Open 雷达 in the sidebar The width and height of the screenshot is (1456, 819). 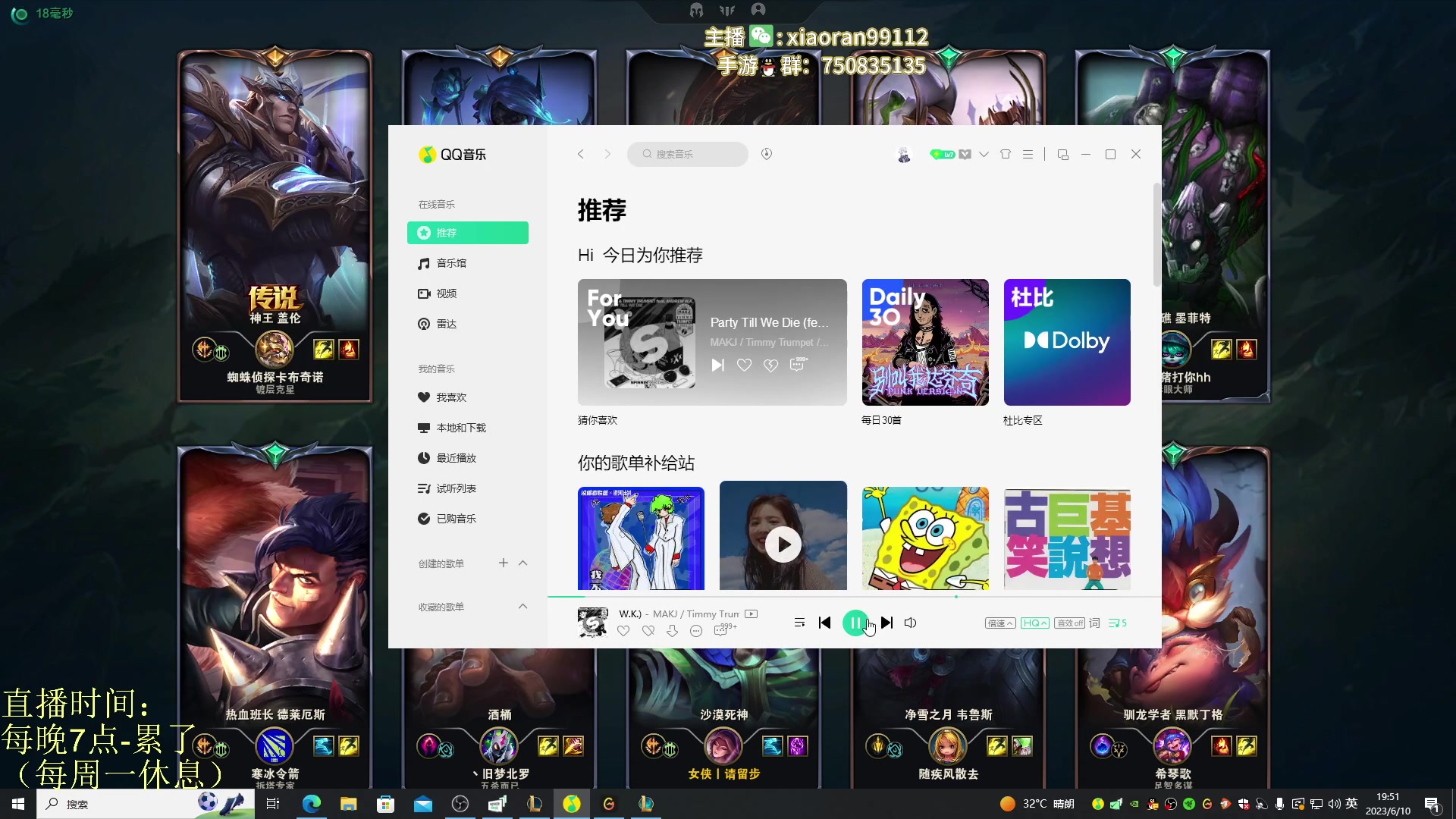click(x=468, y=324)
